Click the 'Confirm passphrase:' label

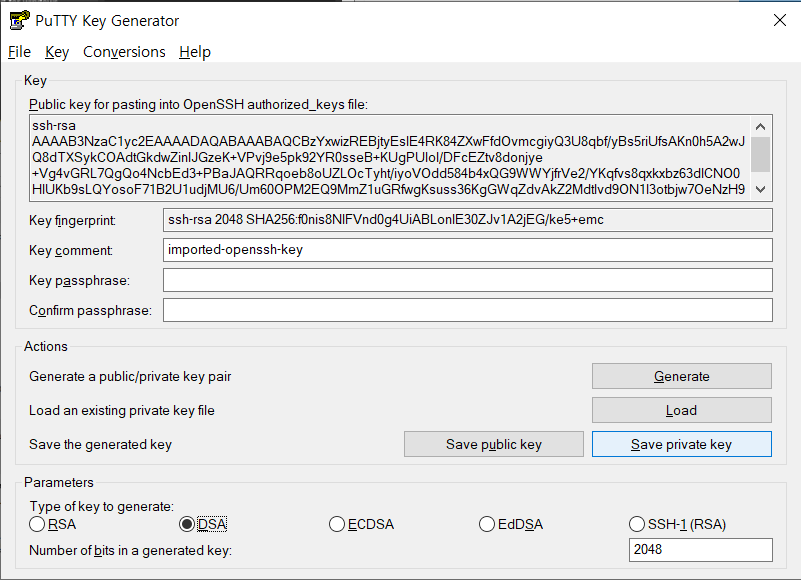click(90, 311)
